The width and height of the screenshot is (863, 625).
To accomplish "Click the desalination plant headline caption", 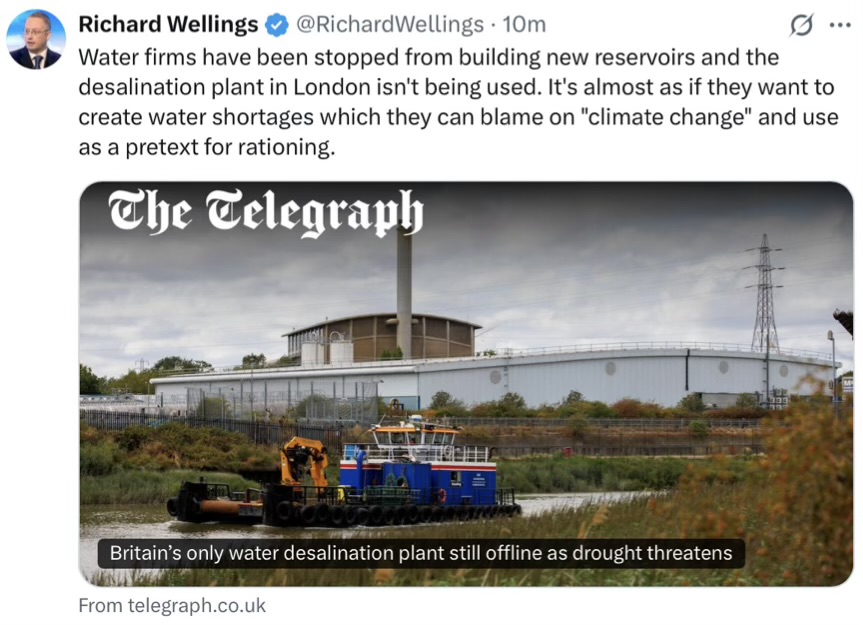I will [421, 553].
